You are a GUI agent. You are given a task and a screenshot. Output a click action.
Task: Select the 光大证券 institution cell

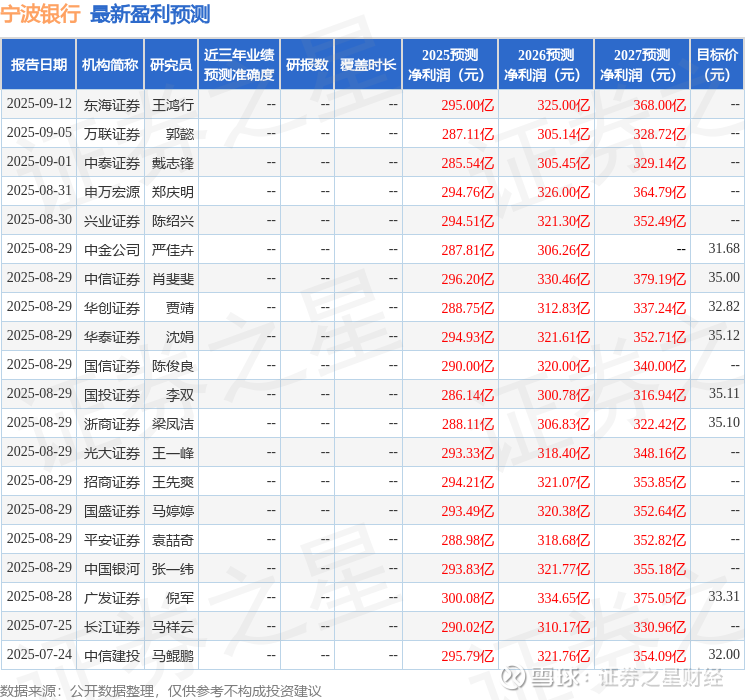pos(112,453)
